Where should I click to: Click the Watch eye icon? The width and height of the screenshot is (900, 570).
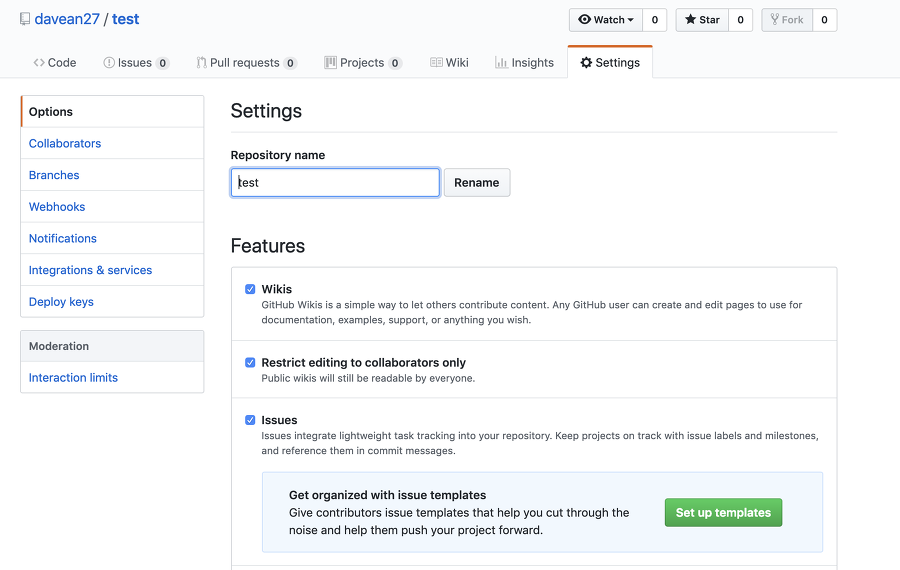[x=584, y=20]
